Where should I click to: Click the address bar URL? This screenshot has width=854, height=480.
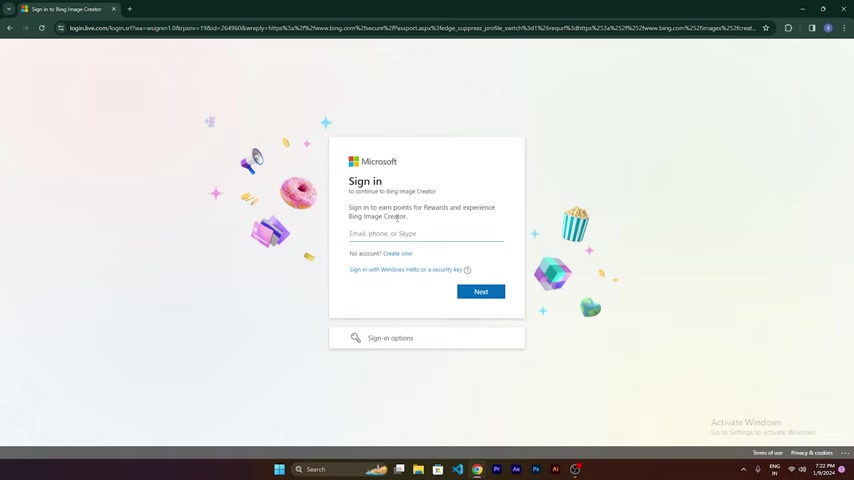click(412, 28)
